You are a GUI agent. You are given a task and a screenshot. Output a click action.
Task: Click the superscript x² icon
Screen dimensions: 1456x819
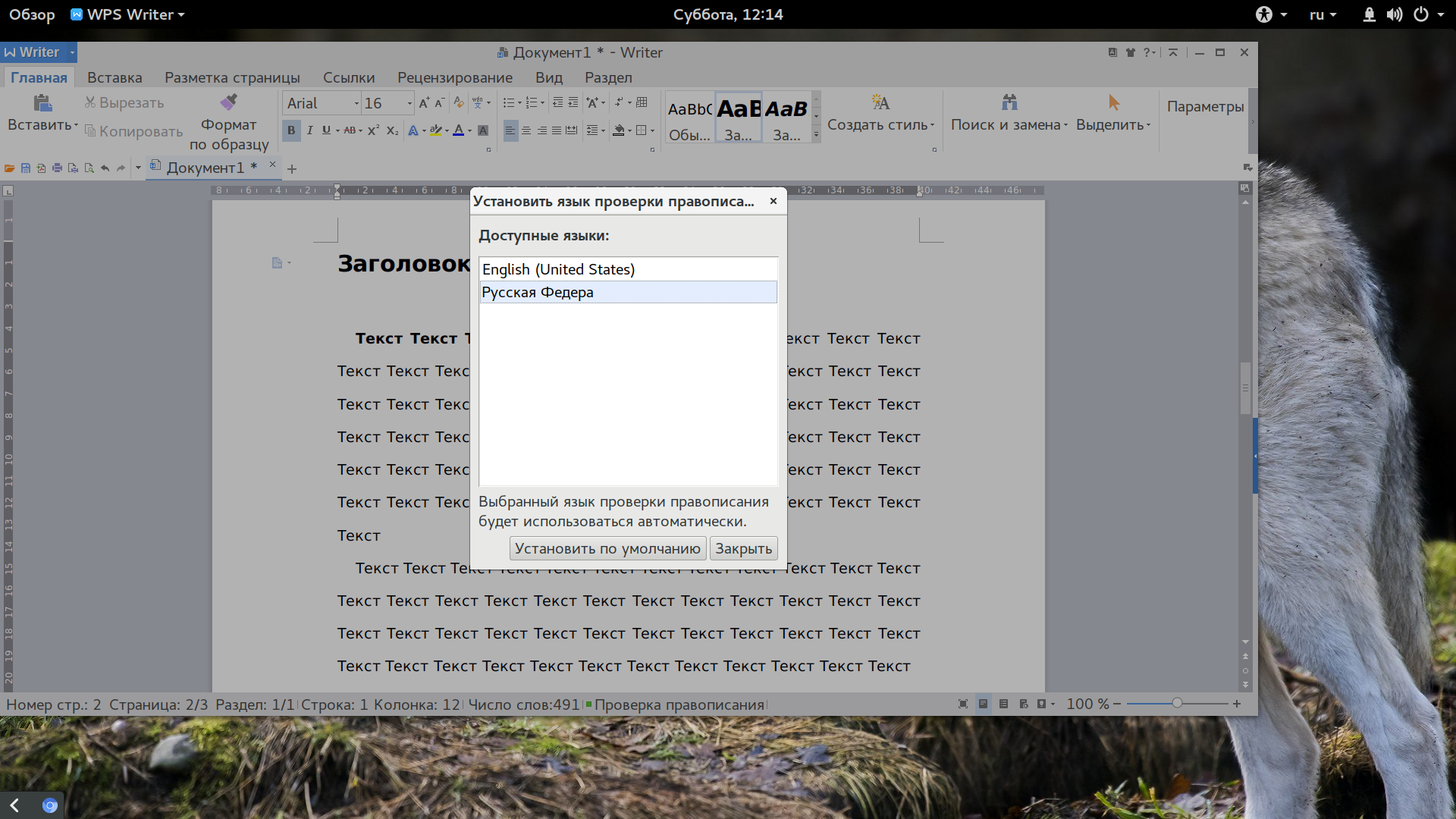click(x=373, y=130)
